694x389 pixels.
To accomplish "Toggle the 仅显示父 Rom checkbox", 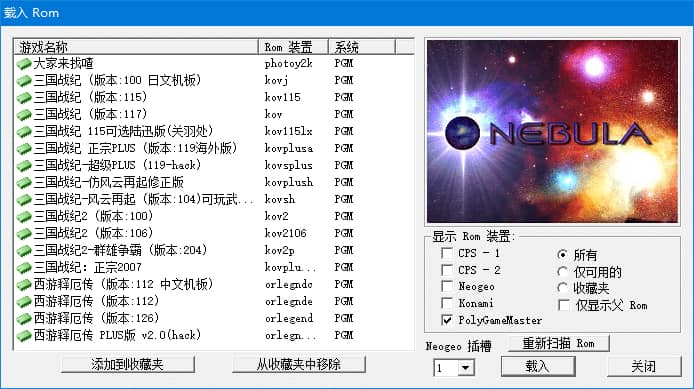I will (564, 305).
